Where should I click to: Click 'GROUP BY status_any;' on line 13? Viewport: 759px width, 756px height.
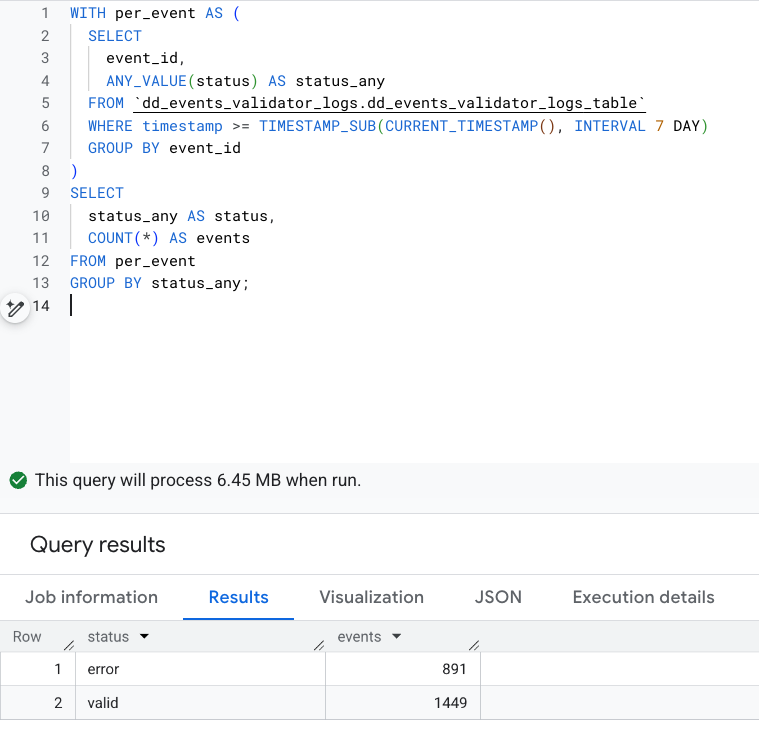pyautogui.click(x=160, y=283)
